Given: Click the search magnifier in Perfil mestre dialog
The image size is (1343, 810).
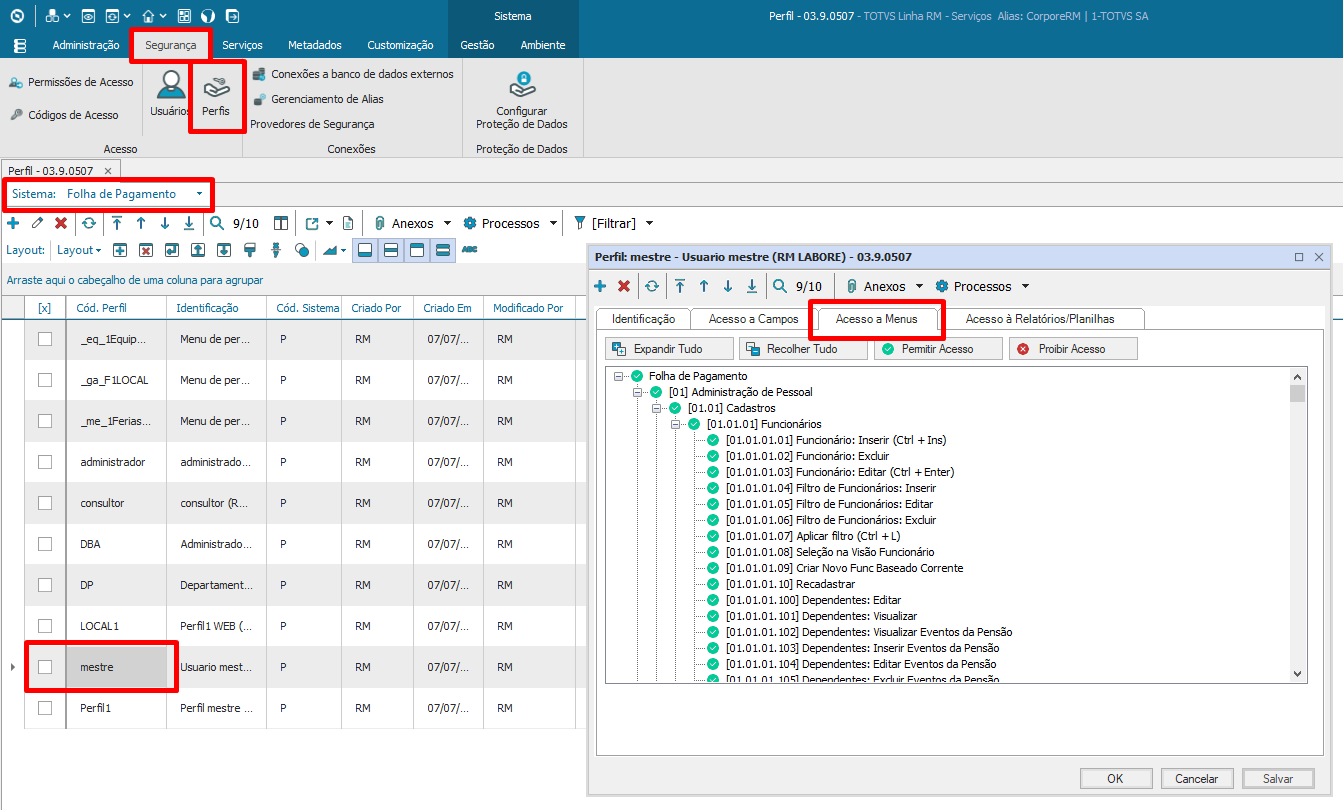Looking at the screenshot, I should point(780,286).
